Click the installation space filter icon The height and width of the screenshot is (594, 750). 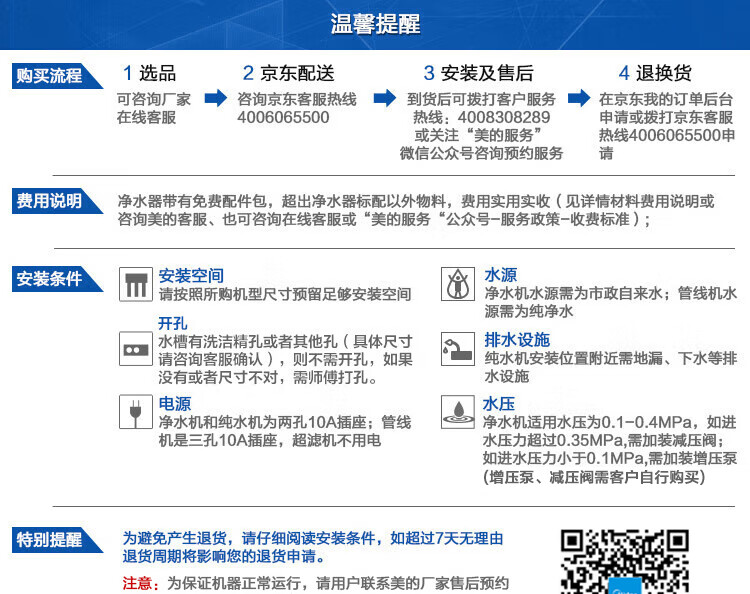[136, 284]
